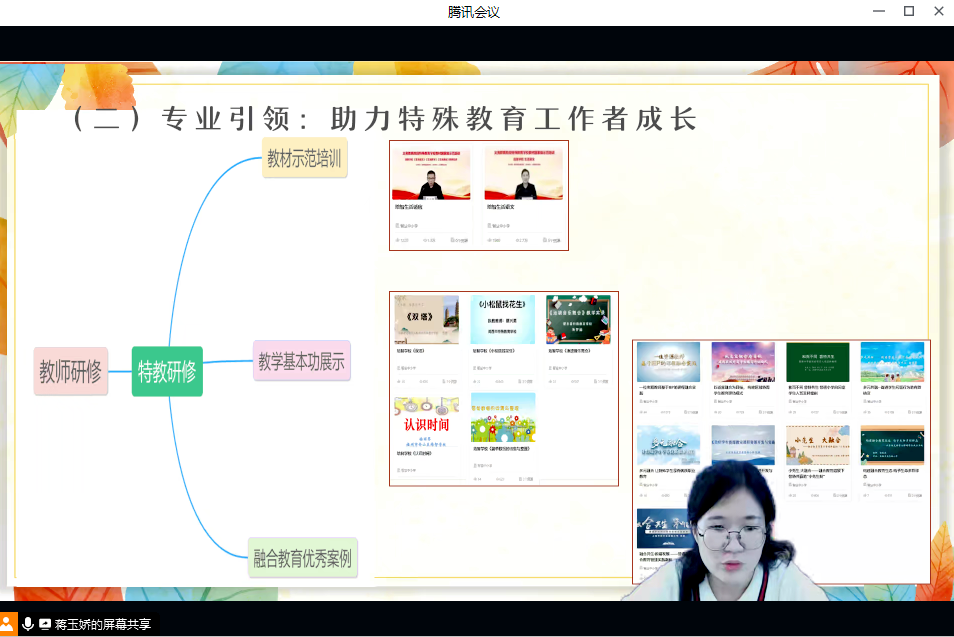The height and width of the screenshot is (637, 954).
Task: Maximize the 腾讯会议 window
Action: pos(909,11)
